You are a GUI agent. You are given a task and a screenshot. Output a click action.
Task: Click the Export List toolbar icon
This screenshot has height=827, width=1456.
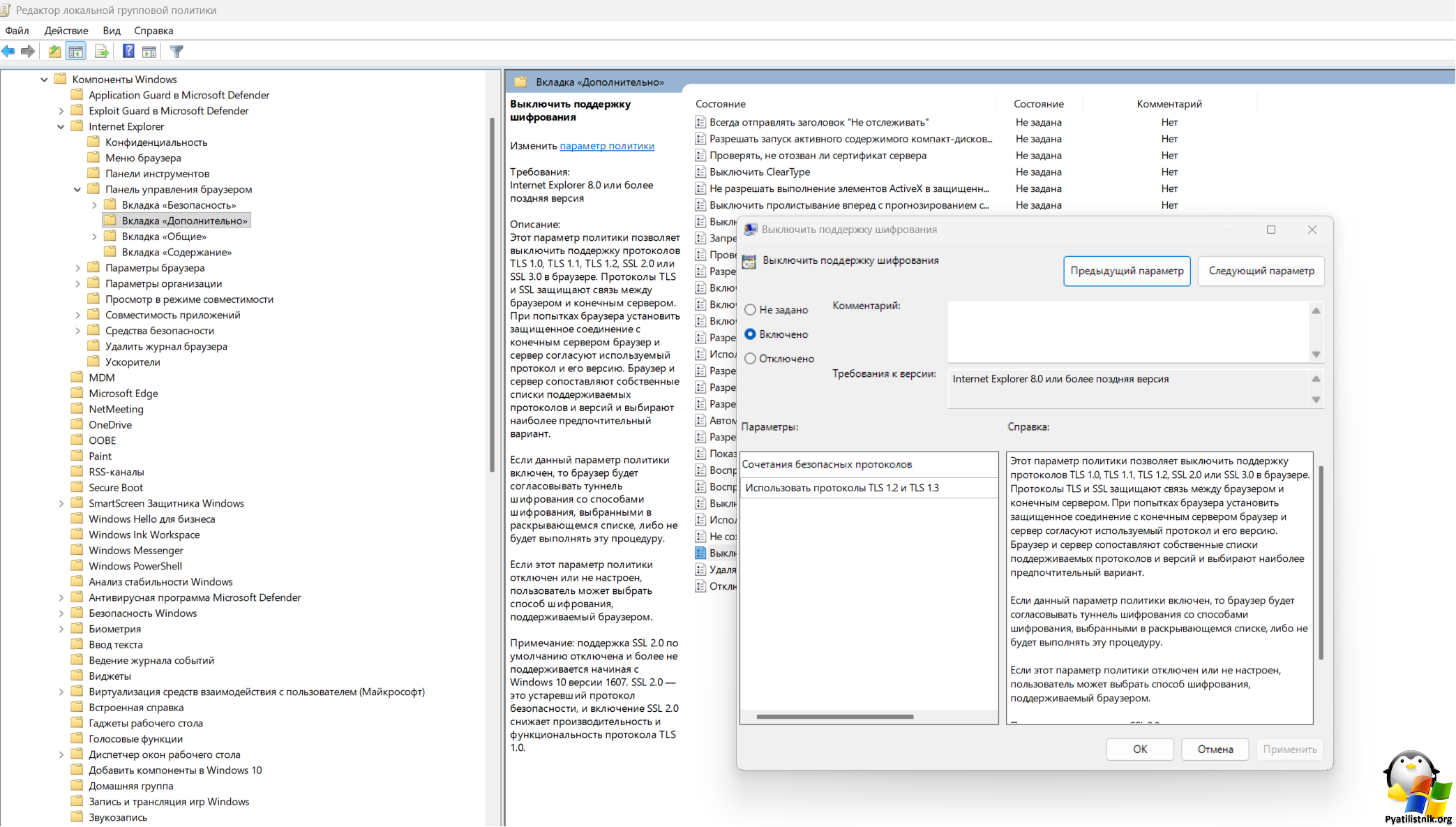click(x=102, y=51)
